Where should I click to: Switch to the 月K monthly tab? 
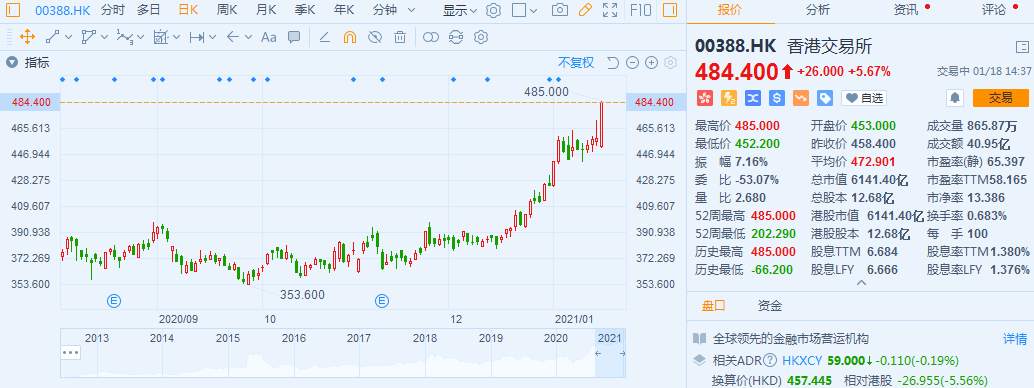point(266,10)
